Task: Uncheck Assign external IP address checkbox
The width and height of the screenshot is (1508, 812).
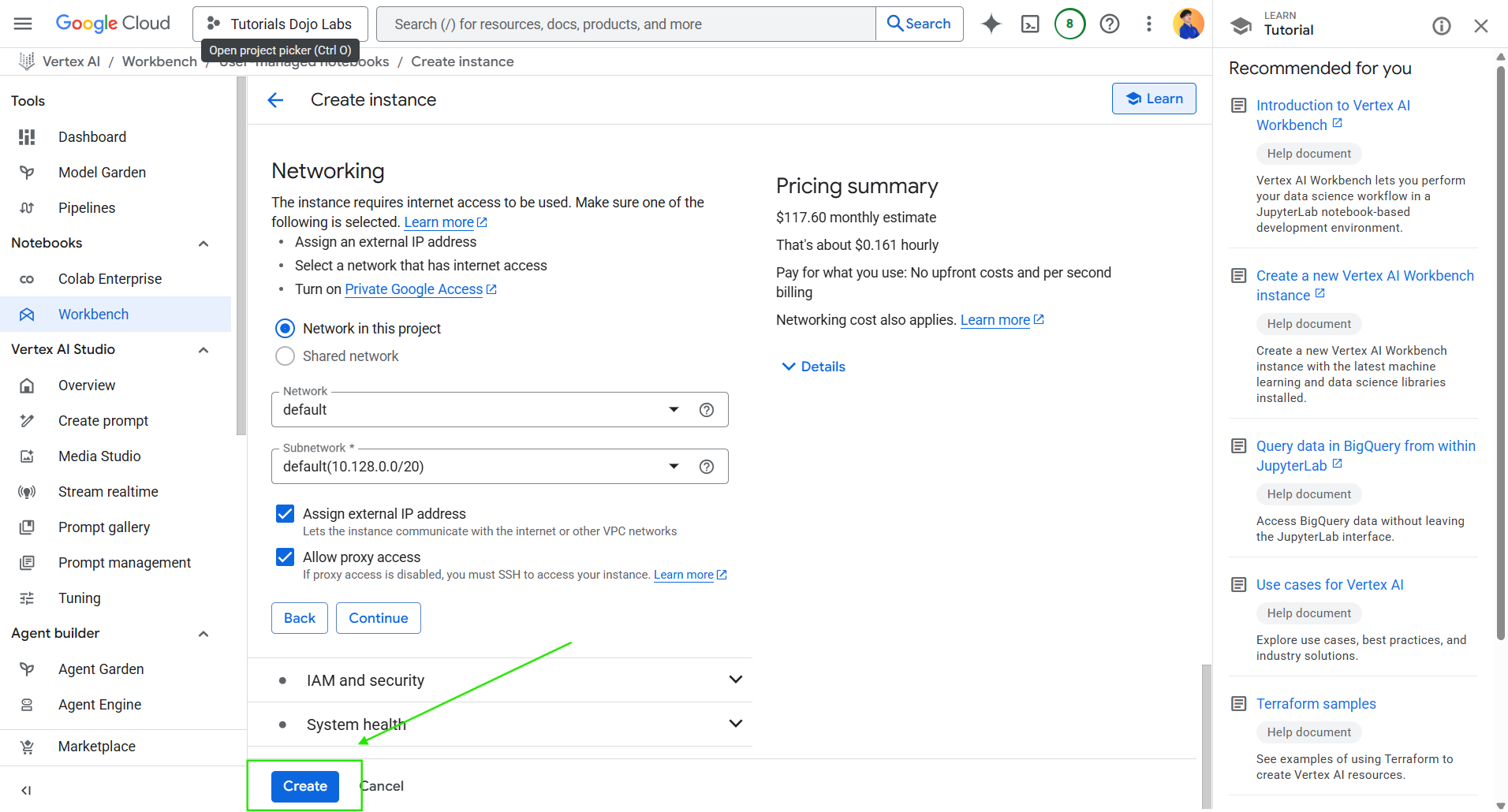Action: tap(285, 514)
